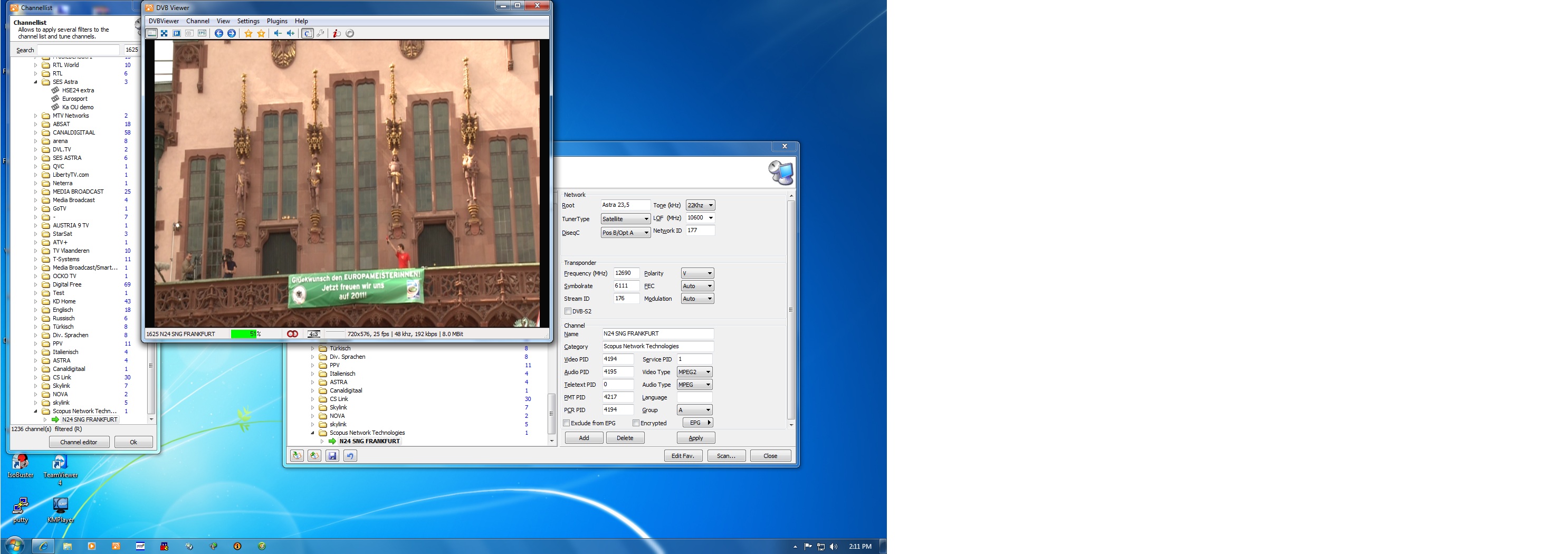Click the import channel list icon in Channel editor
This screenshot has height=554, width=1568.
point(297,456)
